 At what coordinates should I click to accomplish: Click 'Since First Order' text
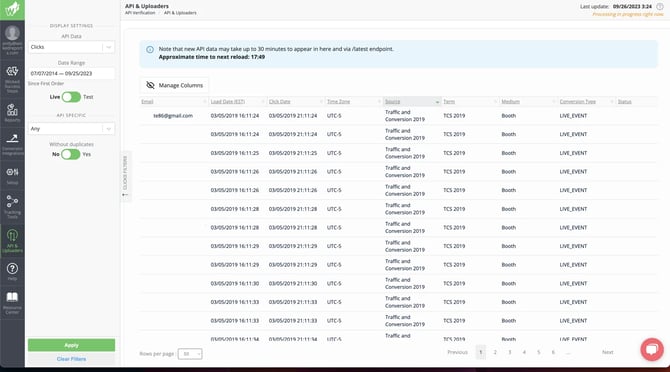[46, 84]
